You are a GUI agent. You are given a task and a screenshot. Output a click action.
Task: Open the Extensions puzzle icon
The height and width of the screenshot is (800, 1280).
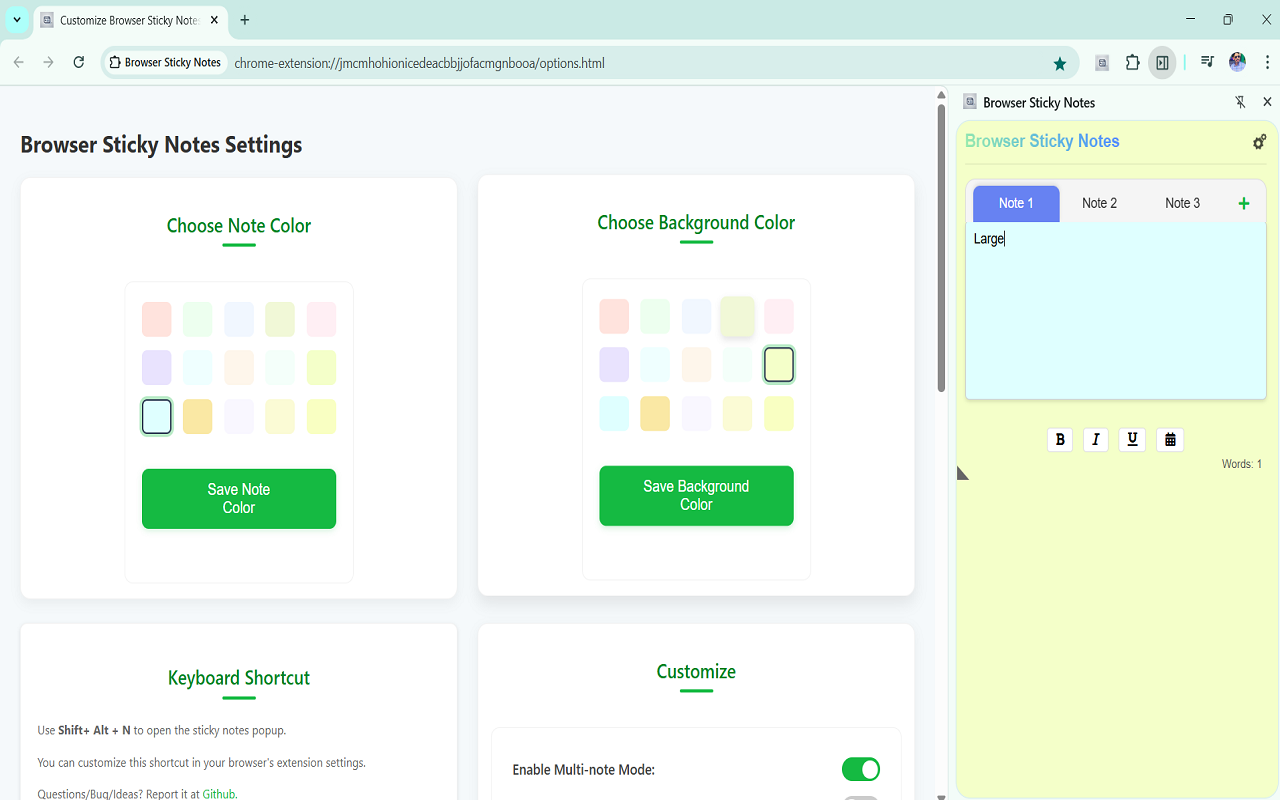1132,62
